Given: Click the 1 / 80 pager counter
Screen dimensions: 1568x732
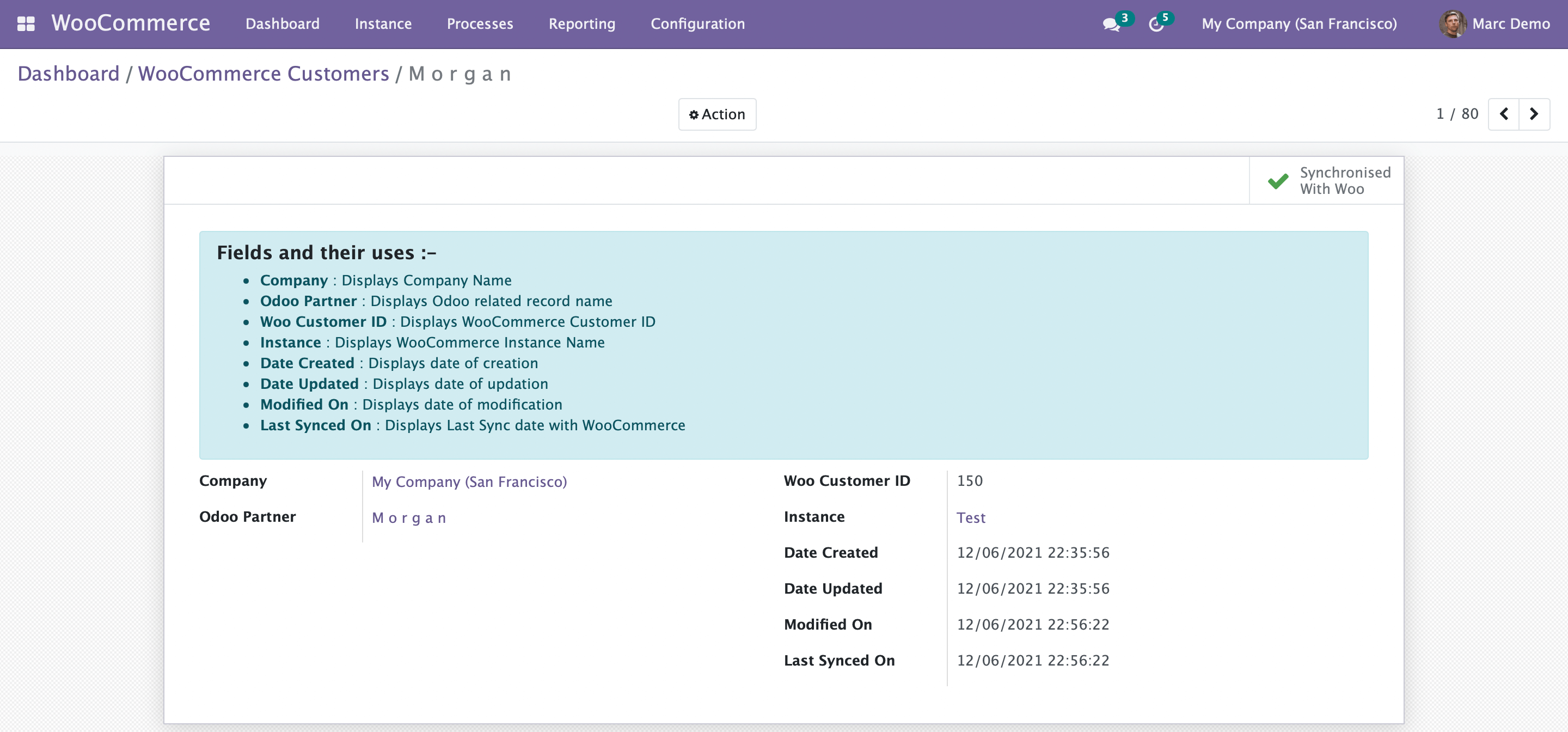Looking at the screenshot, I should 1456,114.
